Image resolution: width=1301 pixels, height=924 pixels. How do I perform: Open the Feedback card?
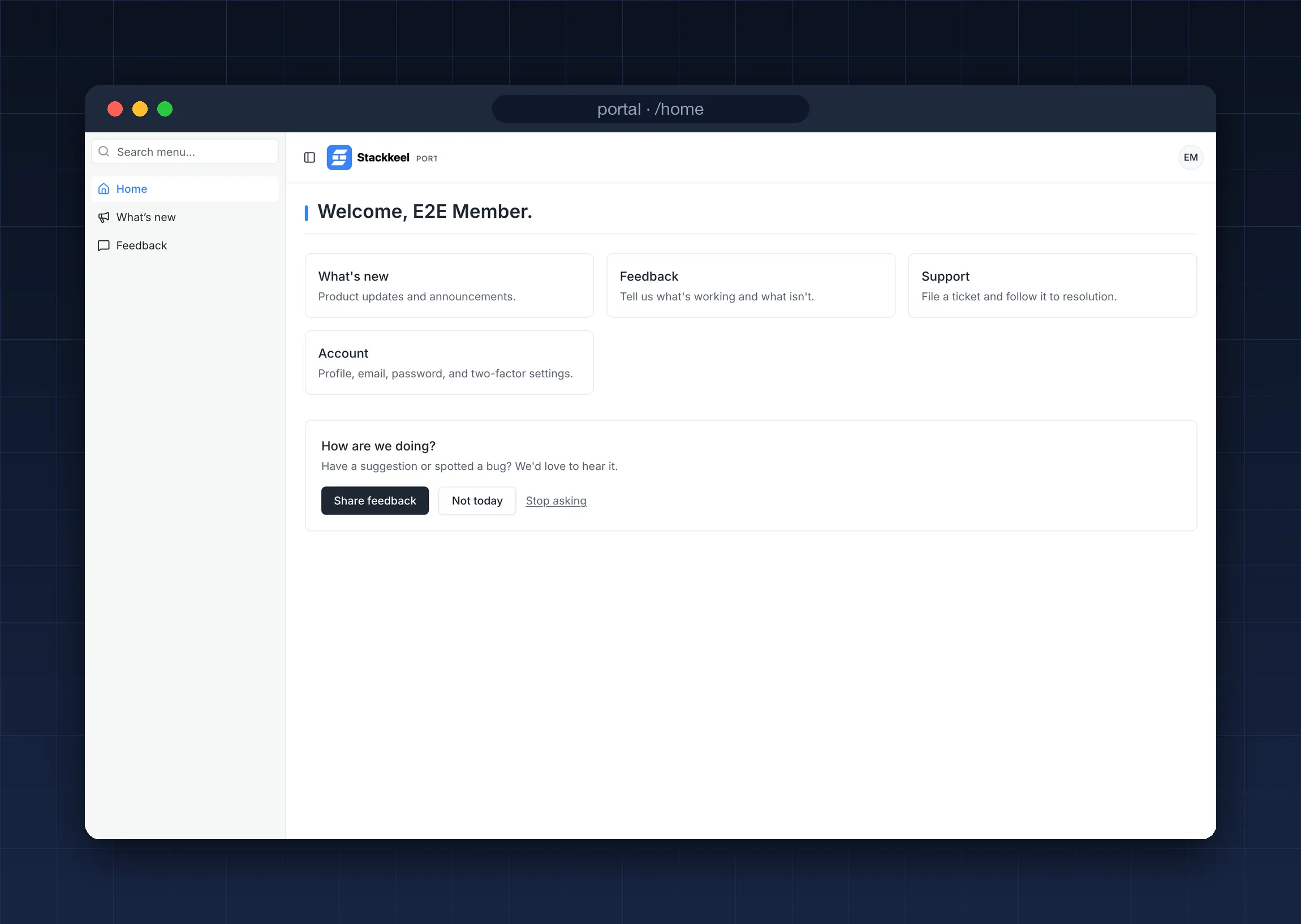(751, 286)
